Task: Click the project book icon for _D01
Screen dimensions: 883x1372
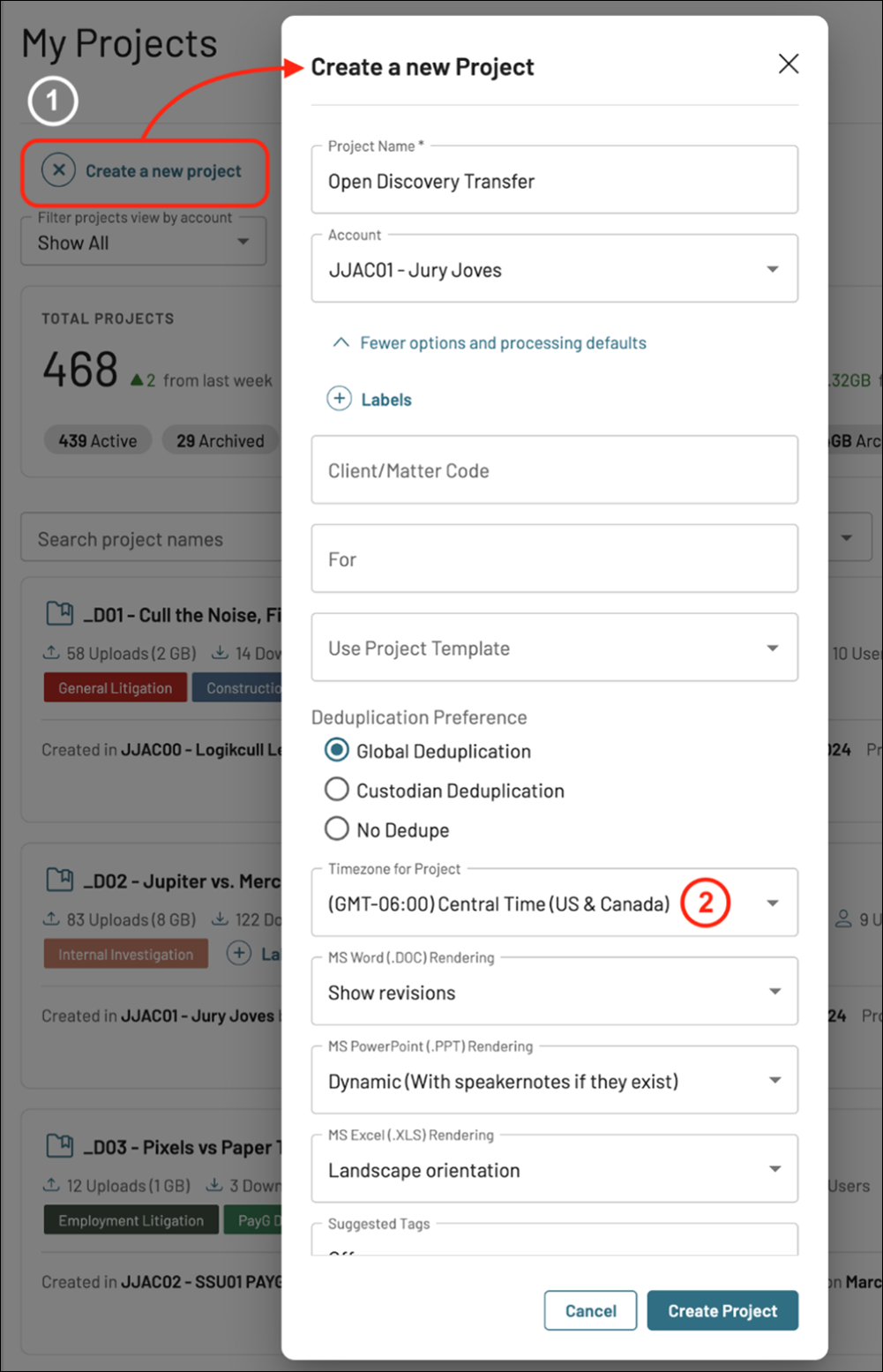Action: pyautogui.click(x=60, y=614)
